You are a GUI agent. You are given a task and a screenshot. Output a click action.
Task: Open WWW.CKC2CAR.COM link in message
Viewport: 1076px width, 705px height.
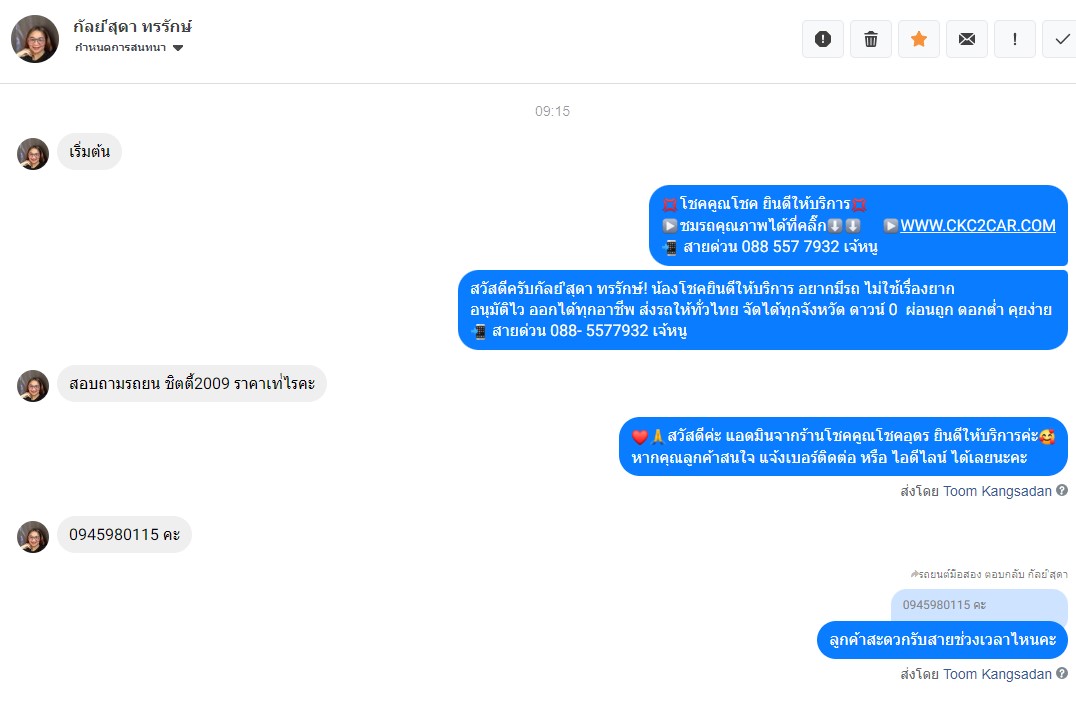click(x=977, y=225)
